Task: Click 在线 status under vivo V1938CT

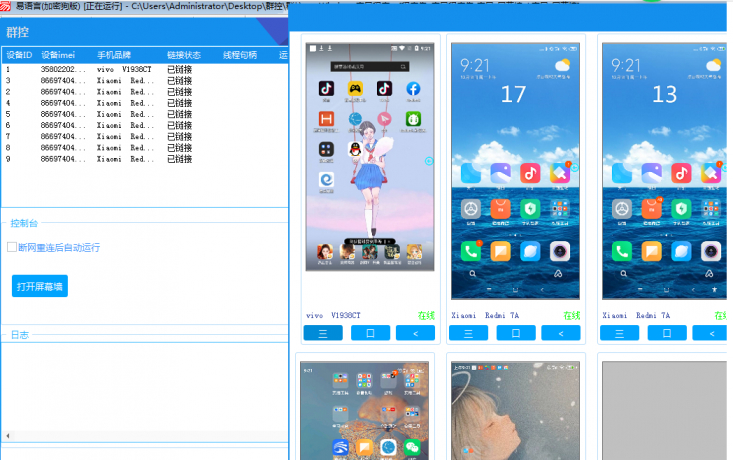Action: pos(426,316)
